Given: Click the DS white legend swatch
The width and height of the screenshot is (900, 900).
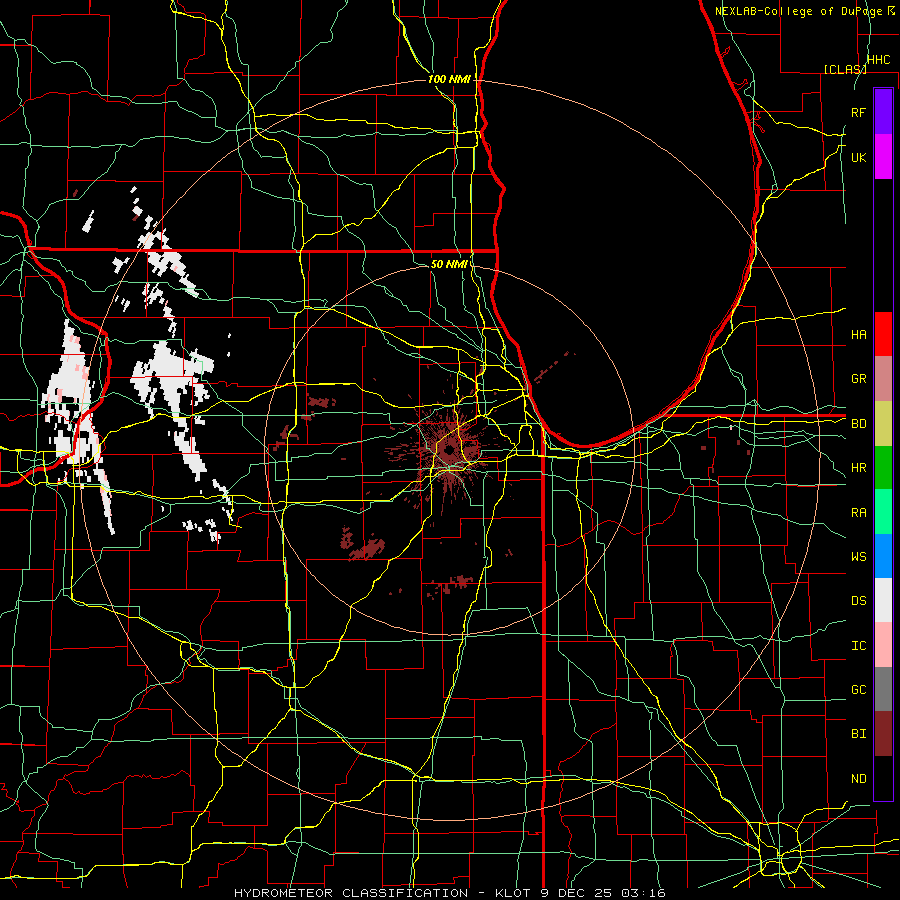Looking at the screenshot, I should pos(883,600).
